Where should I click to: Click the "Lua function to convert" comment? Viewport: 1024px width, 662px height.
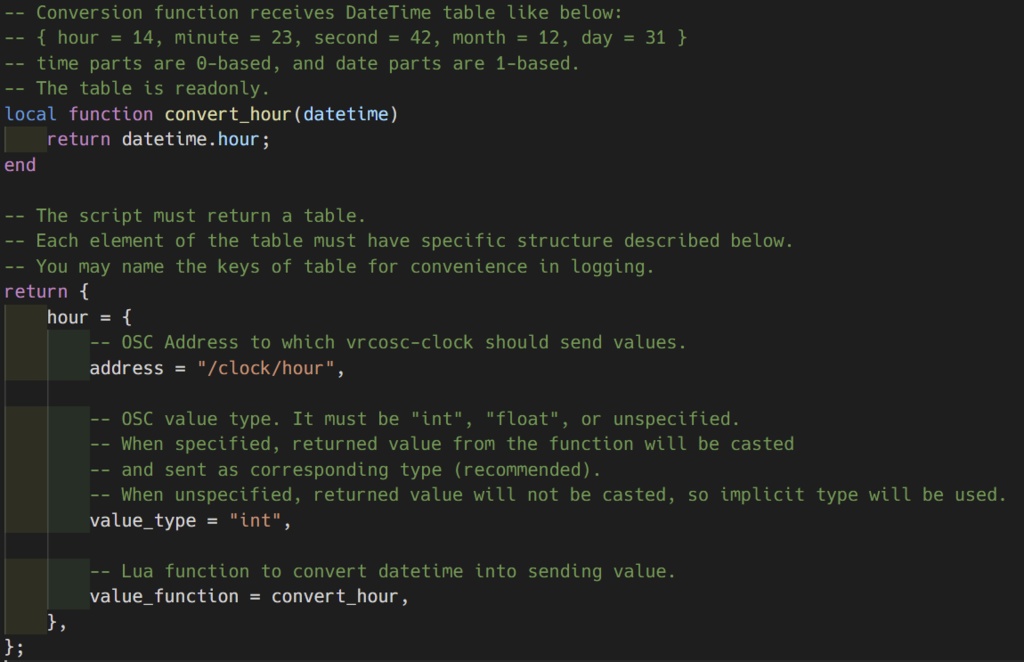pos(382,571)
